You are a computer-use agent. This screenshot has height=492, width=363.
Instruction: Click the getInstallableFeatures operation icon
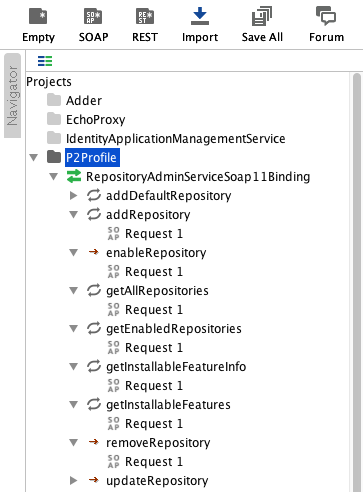(94, 404)
